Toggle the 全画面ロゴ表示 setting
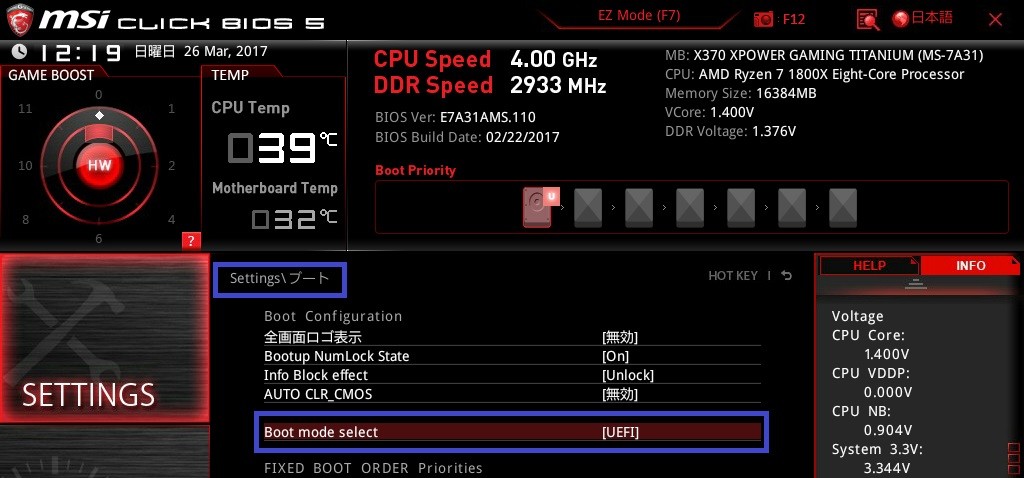The width and height of the screenshot is (1024, 478). (512, 337)
